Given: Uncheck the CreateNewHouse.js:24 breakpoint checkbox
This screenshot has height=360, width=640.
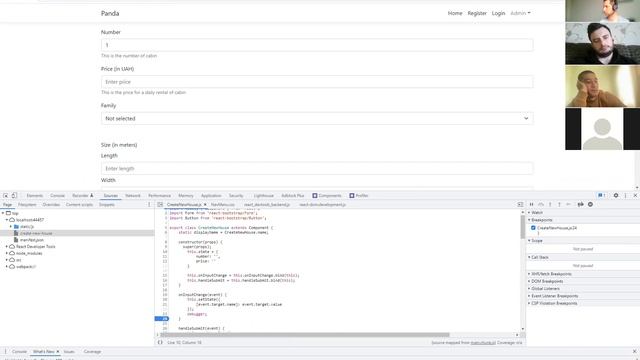Looking at the screenshot, I should pyautogui.click(x=533, y=228).
